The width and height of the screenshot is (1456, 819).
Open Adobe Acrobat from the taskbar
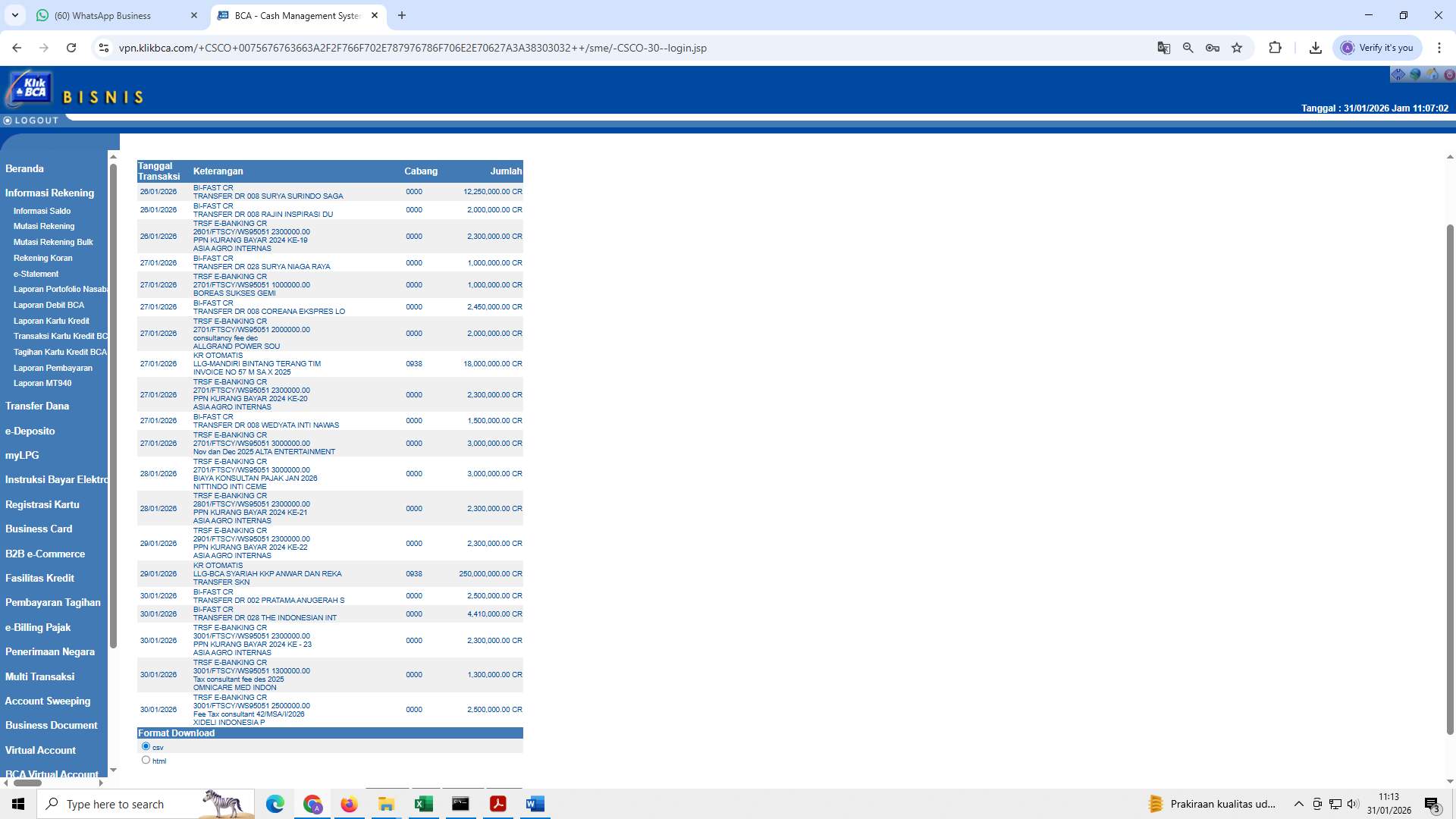point(498,804)
